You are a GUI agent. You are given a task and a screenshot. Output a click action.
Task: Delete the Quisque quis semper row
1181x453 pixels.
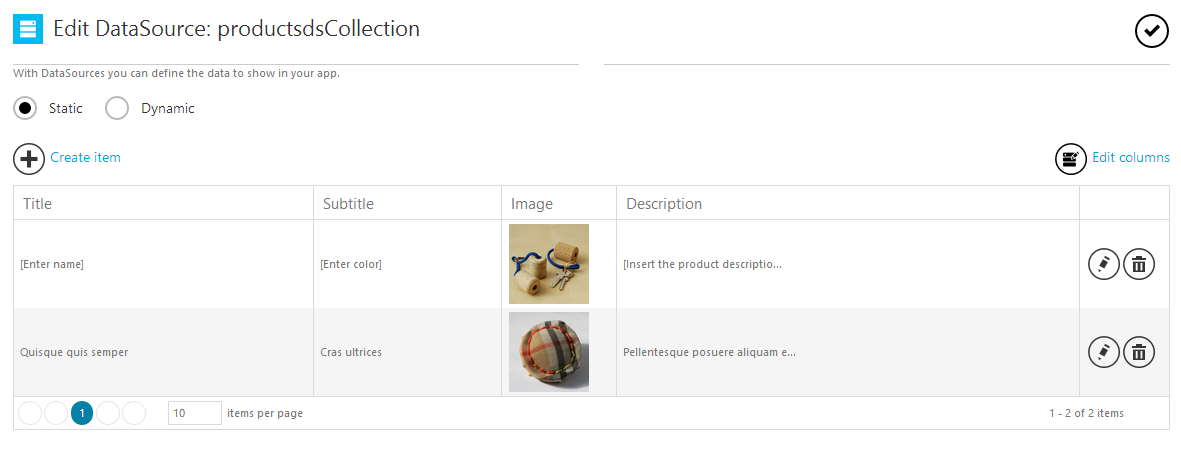[x=1139, y=352]
